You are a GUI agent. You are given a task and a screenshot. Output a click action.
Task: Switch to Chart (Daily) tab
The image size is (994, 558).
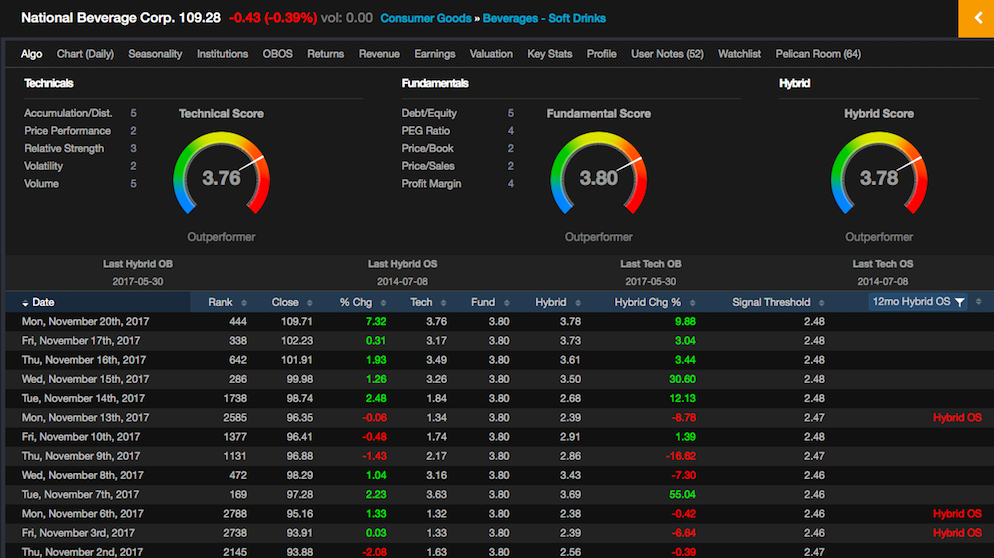85,54
